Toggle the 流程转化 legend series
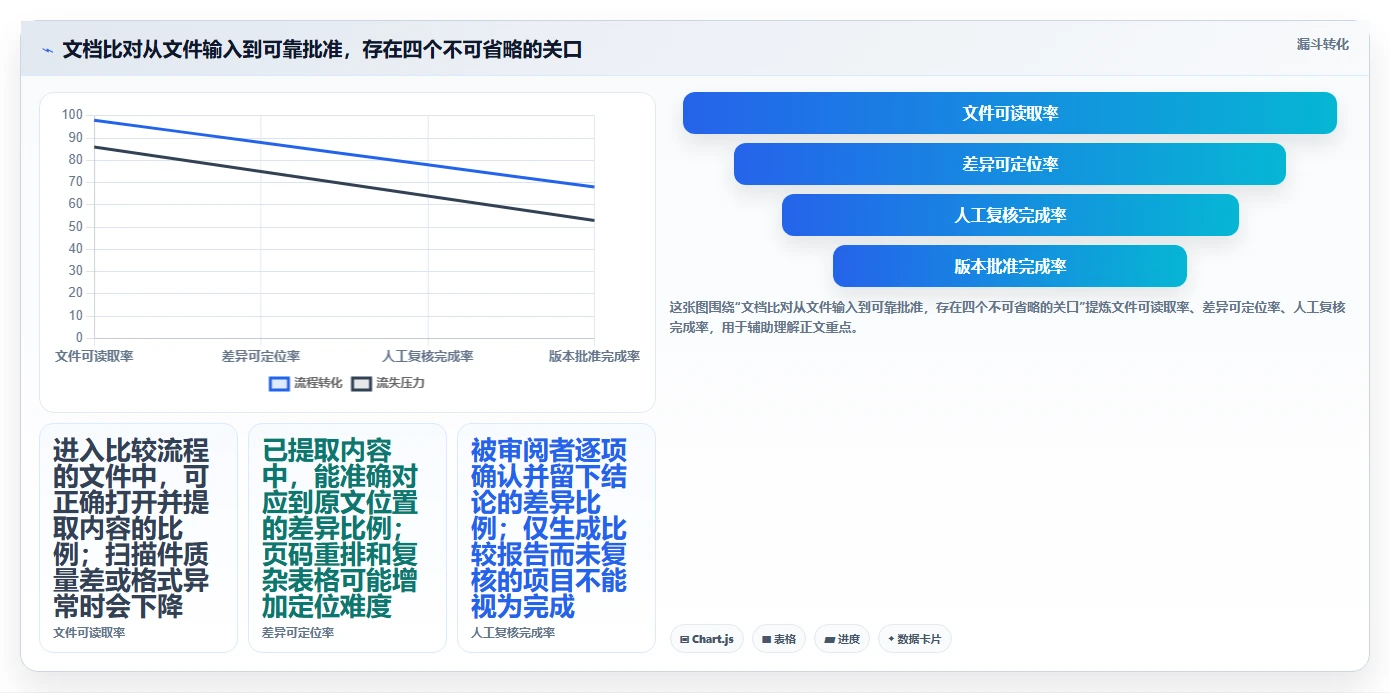 (306, 383)
